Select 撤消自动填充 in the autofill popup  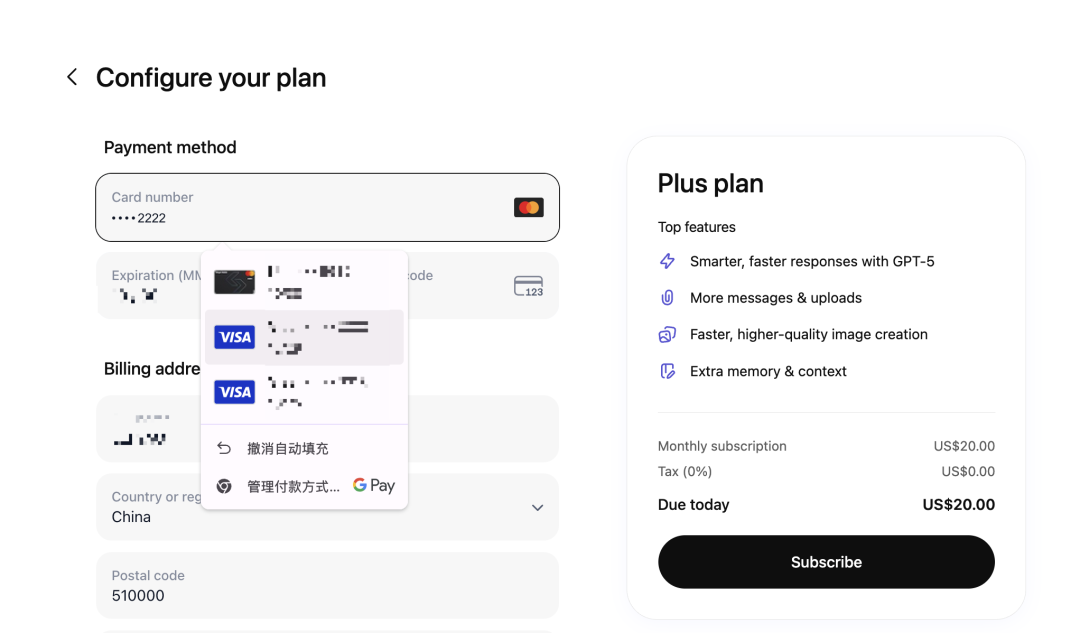pos(288,449)
